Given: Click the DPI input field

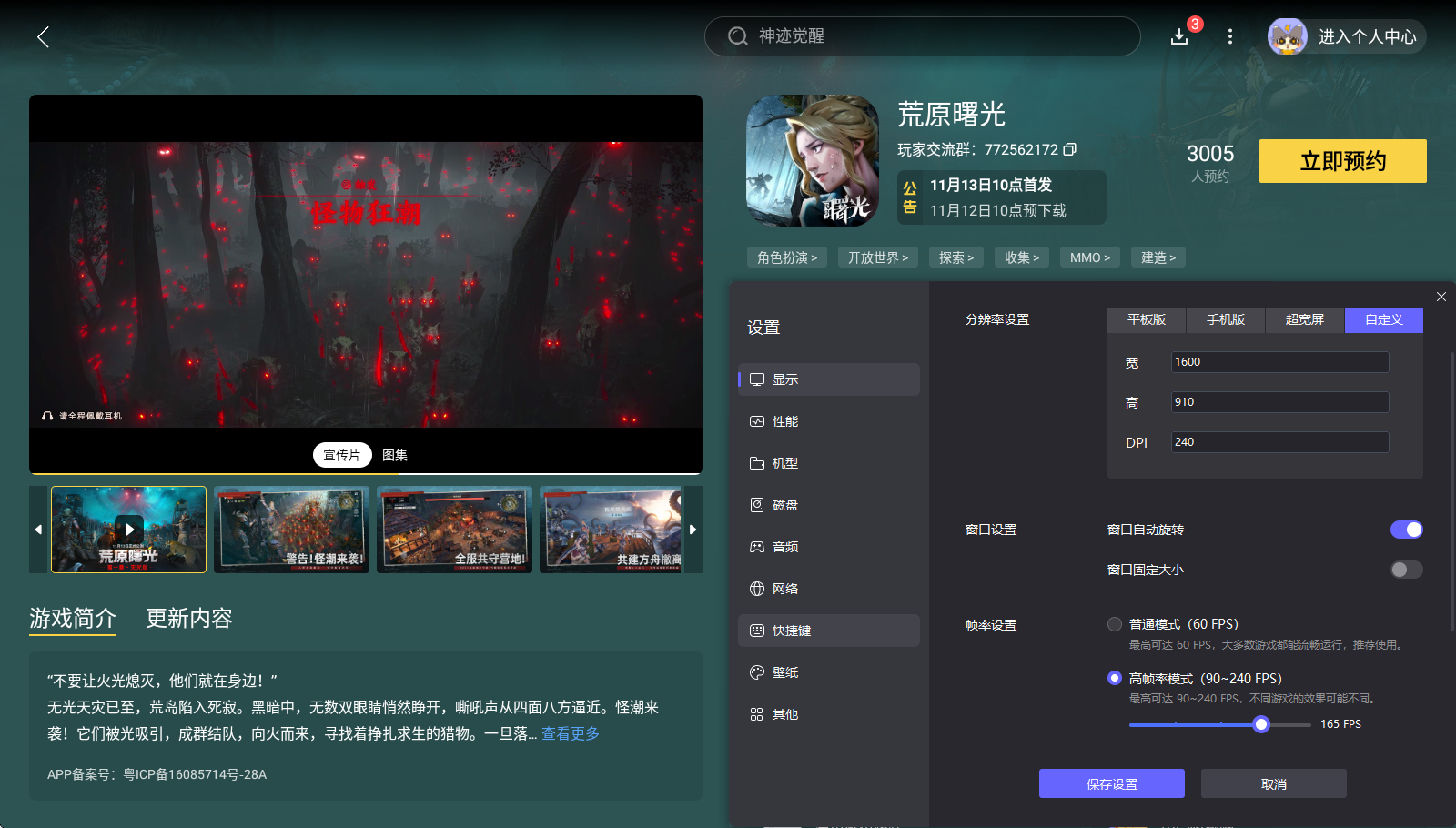Looking at the screenshot, I should coord(1280,442).
